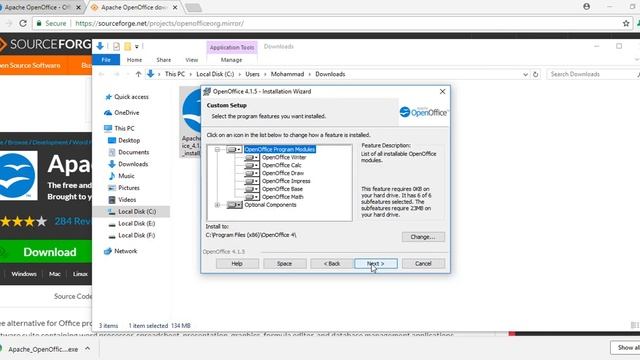Click the Search Downloads field
Image resolution: width=640 pixels, height=360 pixels.
[x=591, y=74]
